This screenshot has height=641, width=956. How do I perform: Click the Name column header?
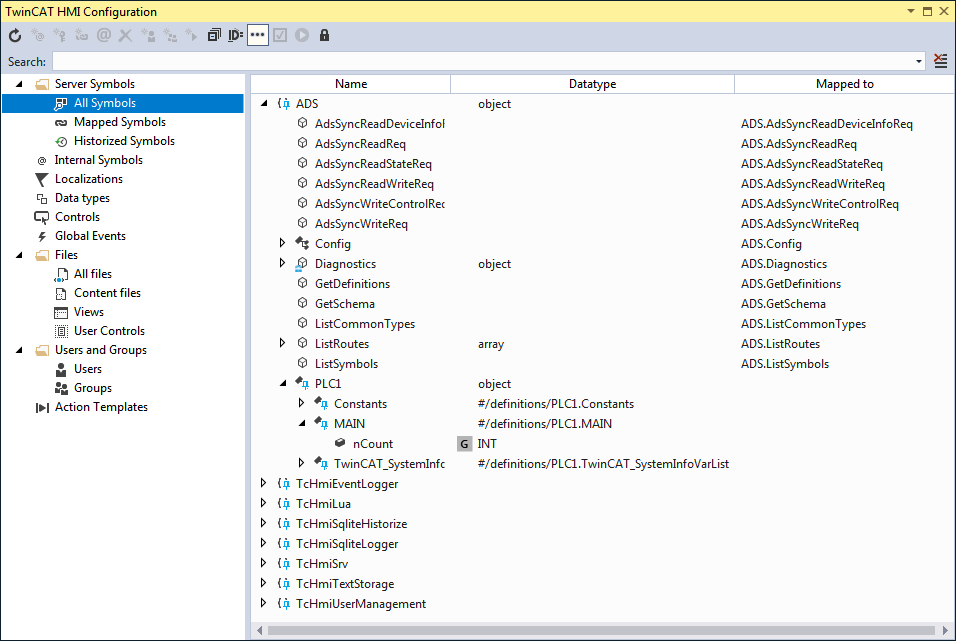point(351,84)
